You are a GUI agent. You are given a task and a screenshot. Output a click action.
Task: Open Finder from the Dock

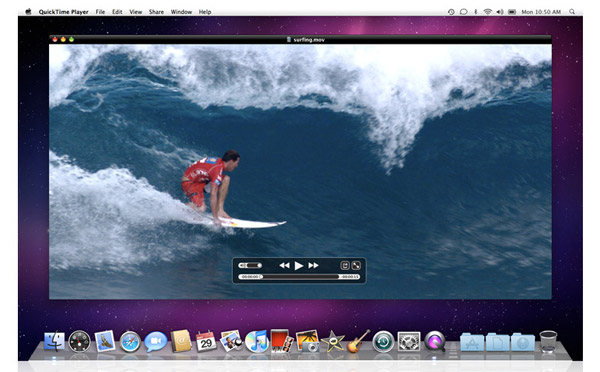pyautogui.click(x=54, y=341)
